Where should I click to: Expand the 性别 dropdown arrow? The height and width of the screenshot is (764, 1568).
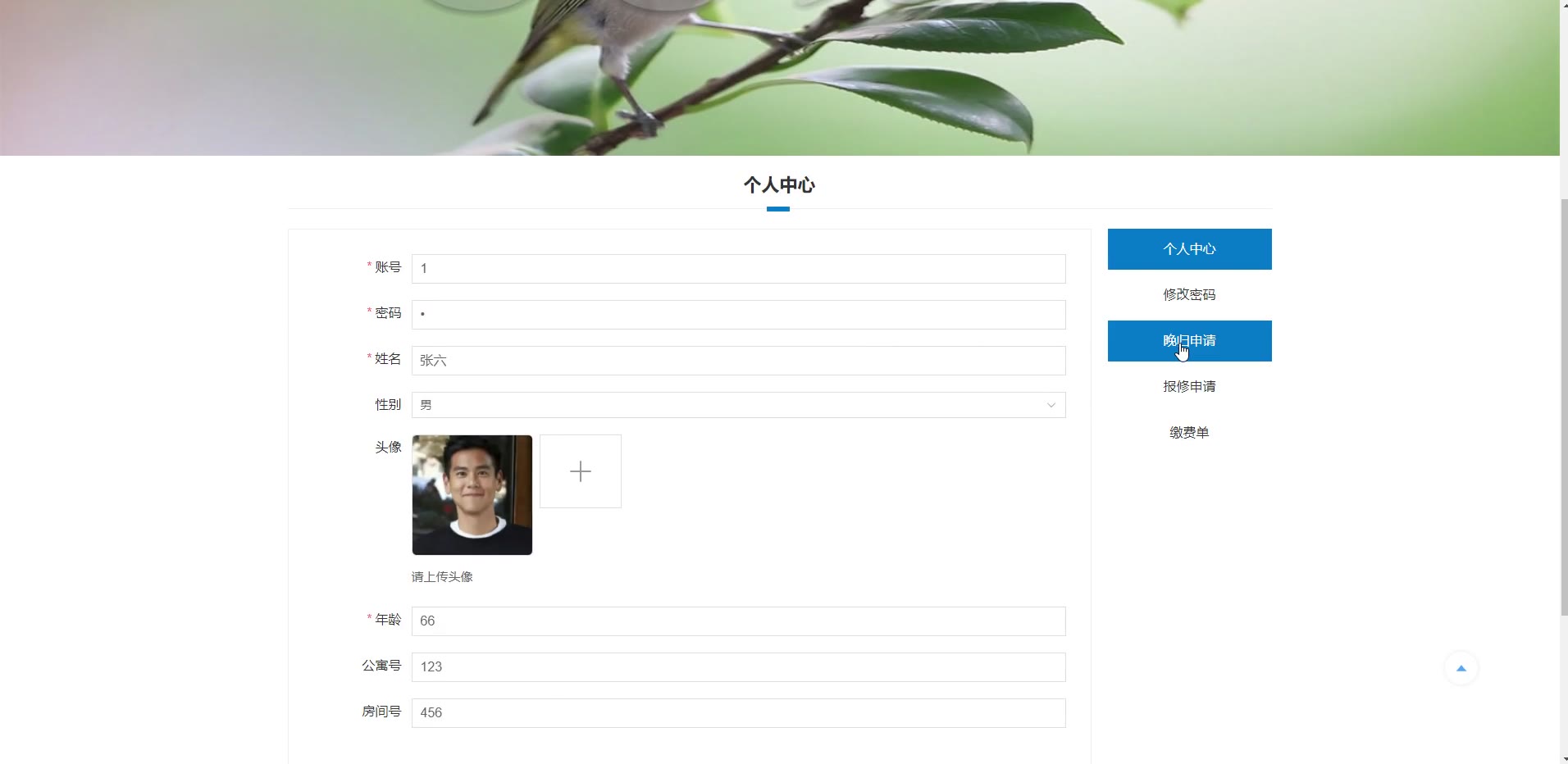(x=1051, y=405)
